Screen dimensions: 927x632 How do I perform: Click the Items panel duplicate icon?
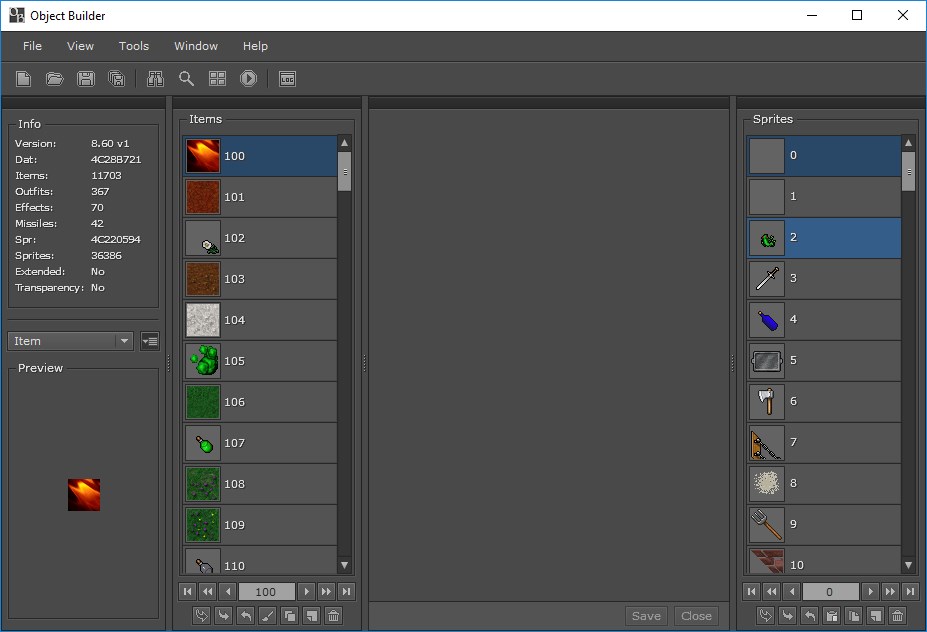pos(290,616)
